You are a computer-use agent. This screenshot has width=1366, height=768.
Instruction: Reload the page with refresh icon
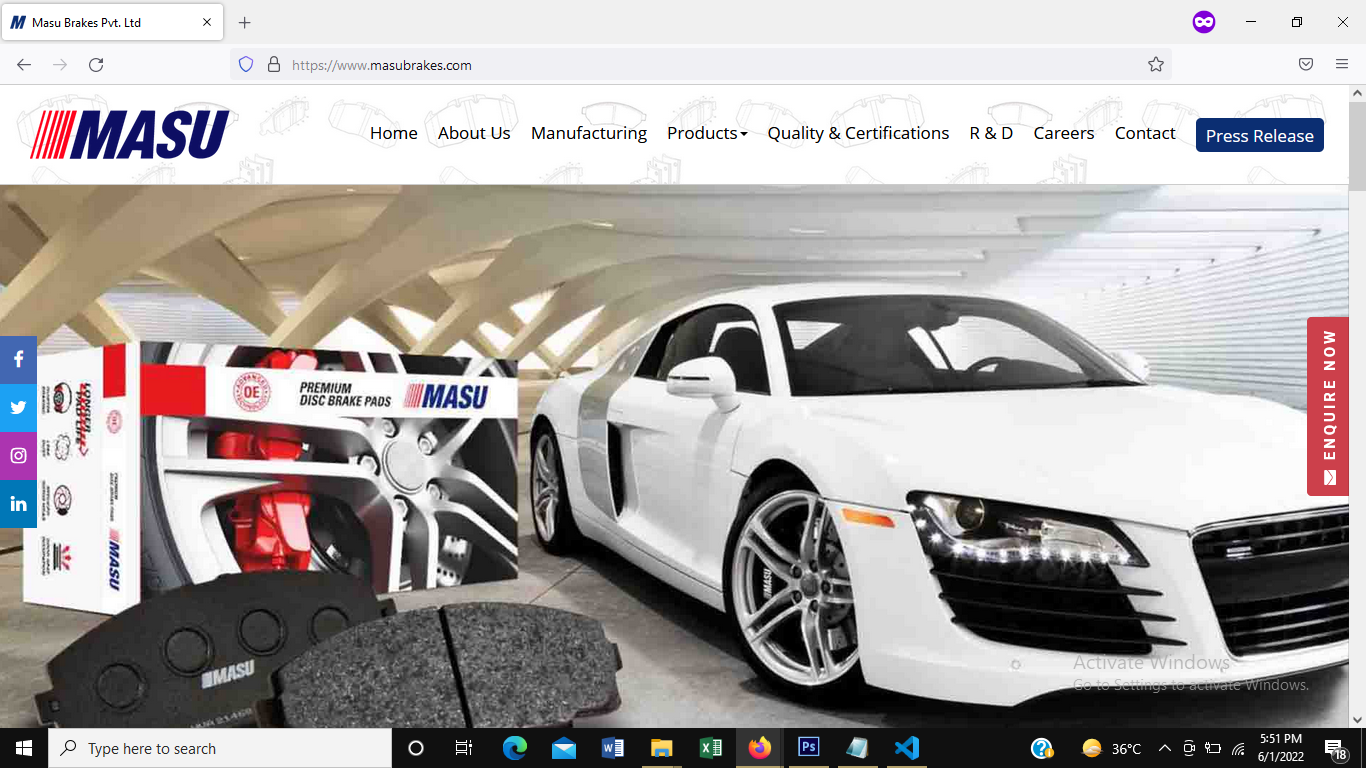point(96,65)
